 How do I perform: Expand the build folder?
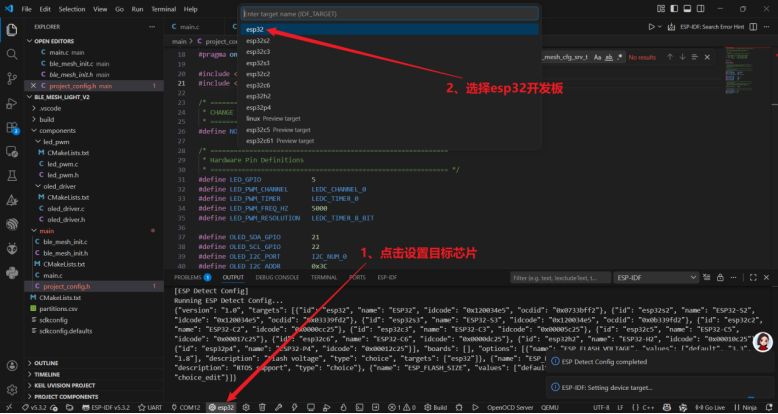tap(46, 120)
